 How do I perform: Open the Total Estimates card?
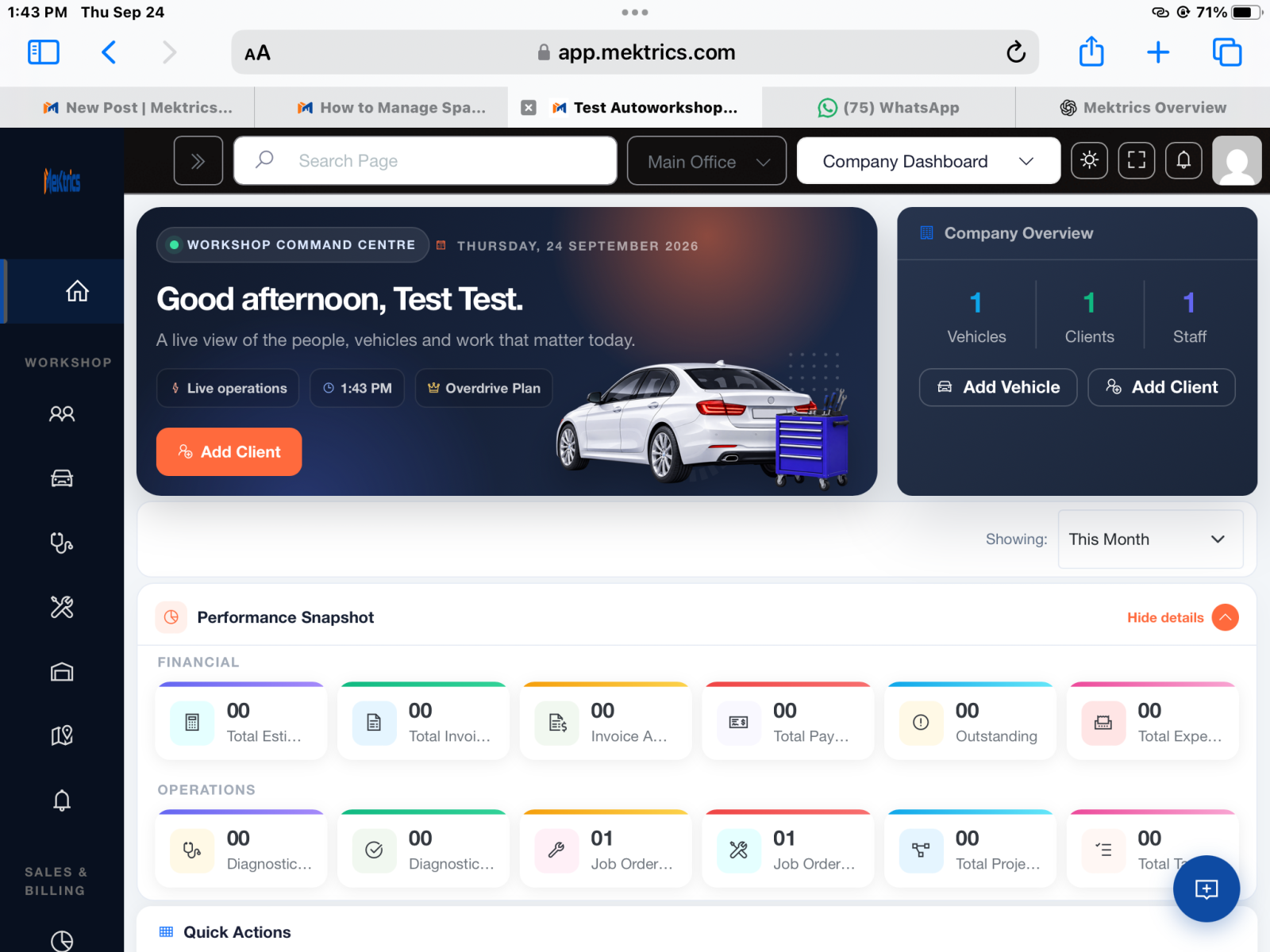click(x=241, y=721)
